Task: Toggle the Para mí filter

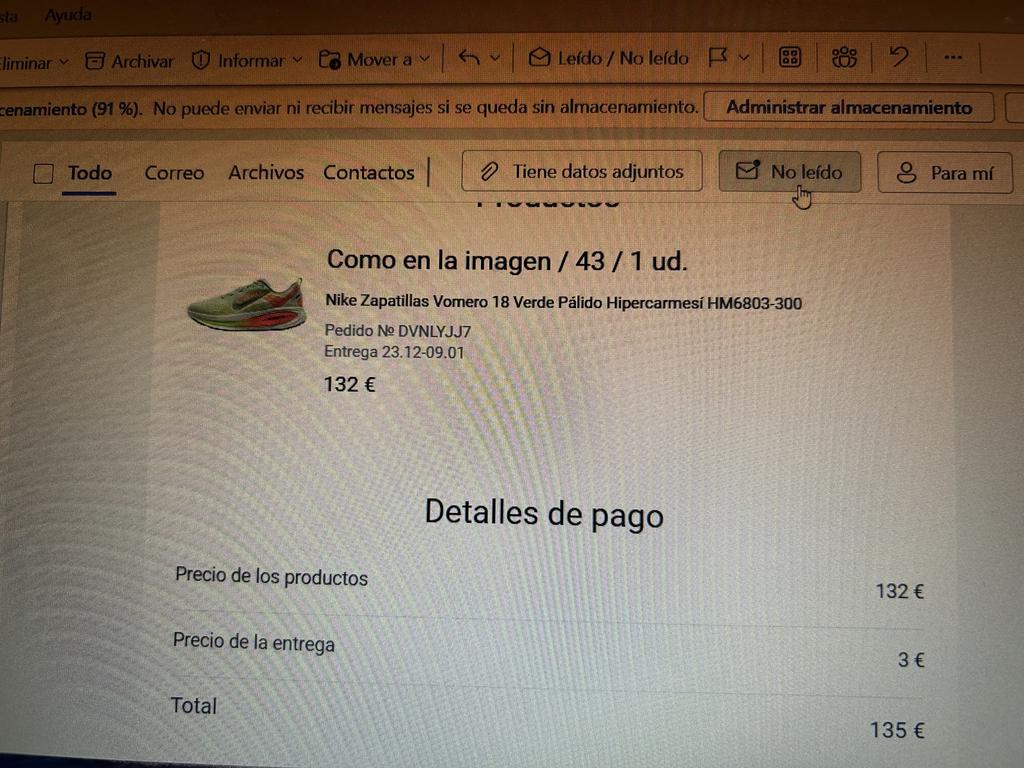Action: (x=944, y=172)
